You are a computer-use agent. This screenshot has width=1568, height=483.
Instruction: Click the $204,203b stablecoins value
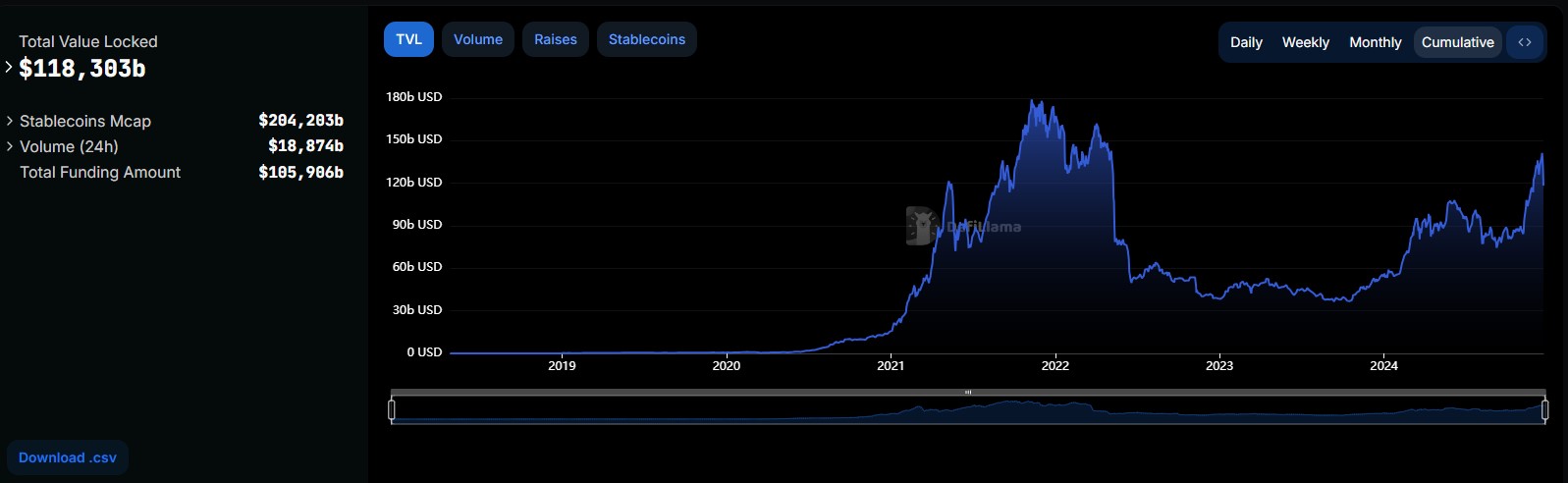[300, 121]
